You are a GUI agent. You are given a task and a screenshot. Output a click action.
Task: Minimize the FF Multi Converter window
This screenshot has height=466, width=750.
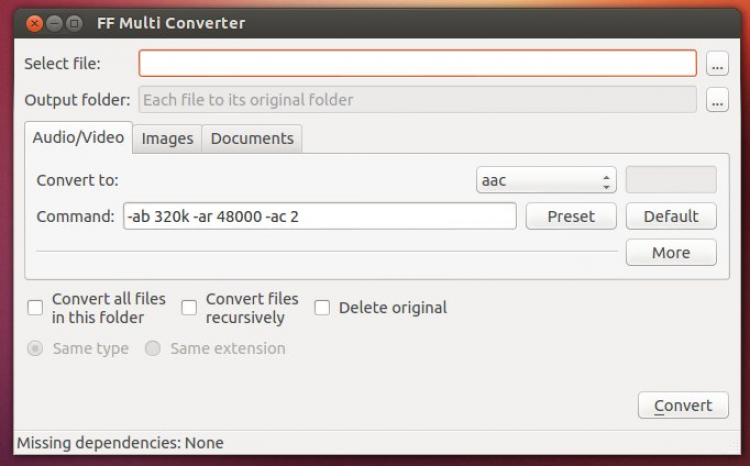54,23
